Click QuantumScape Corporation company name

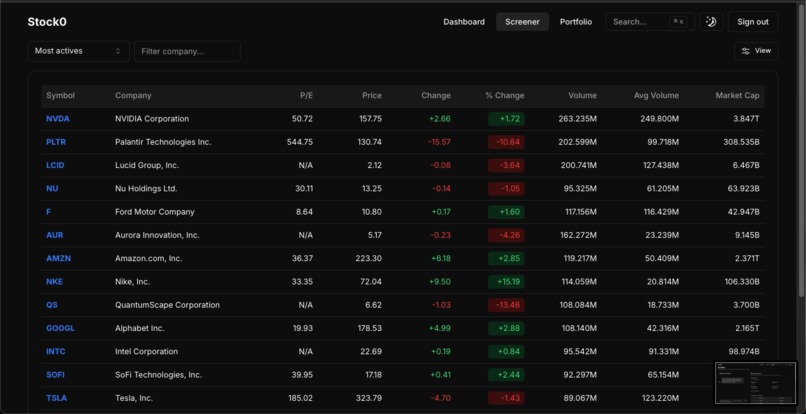coord(168,305)
